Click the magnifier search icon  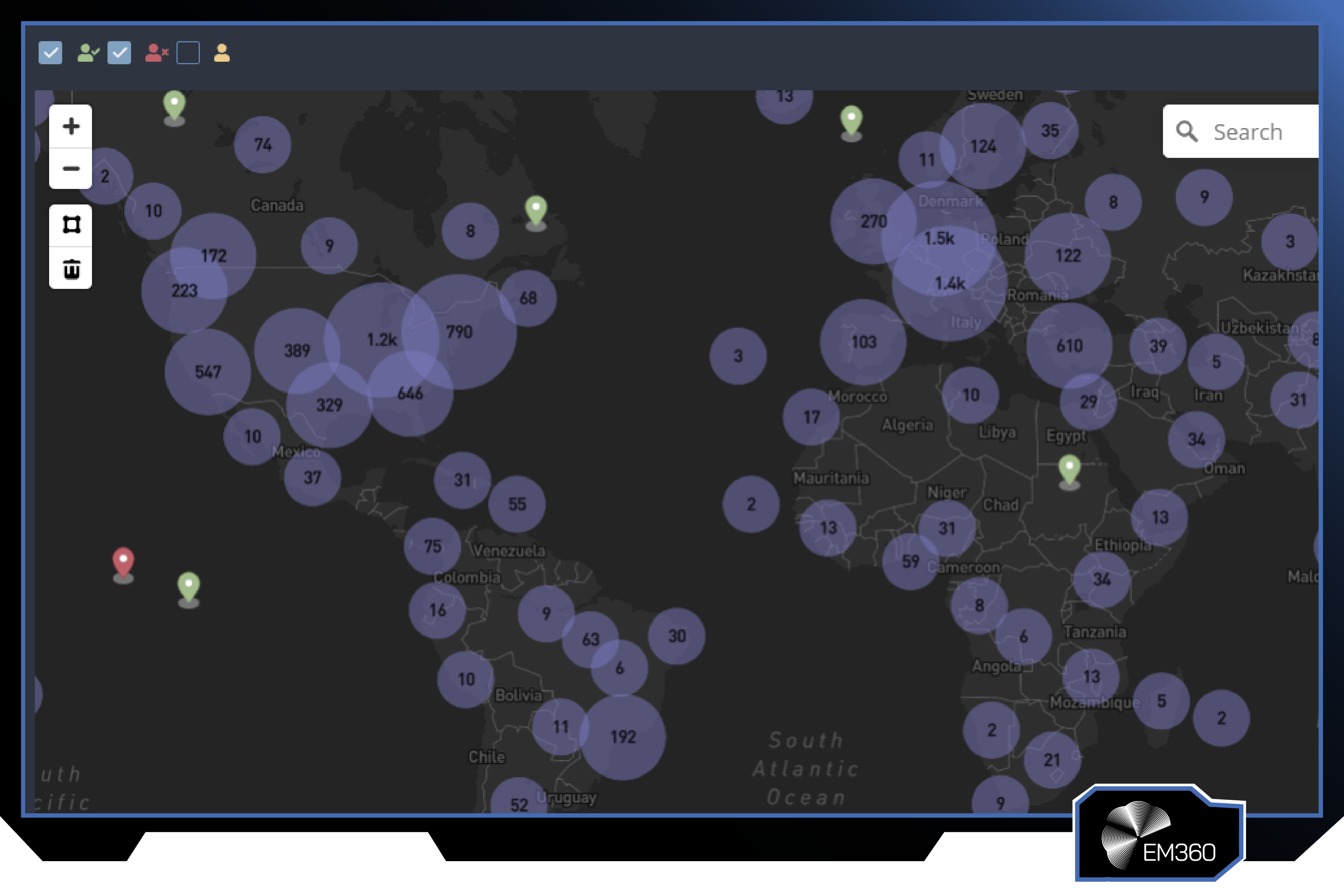point(1186,131)
